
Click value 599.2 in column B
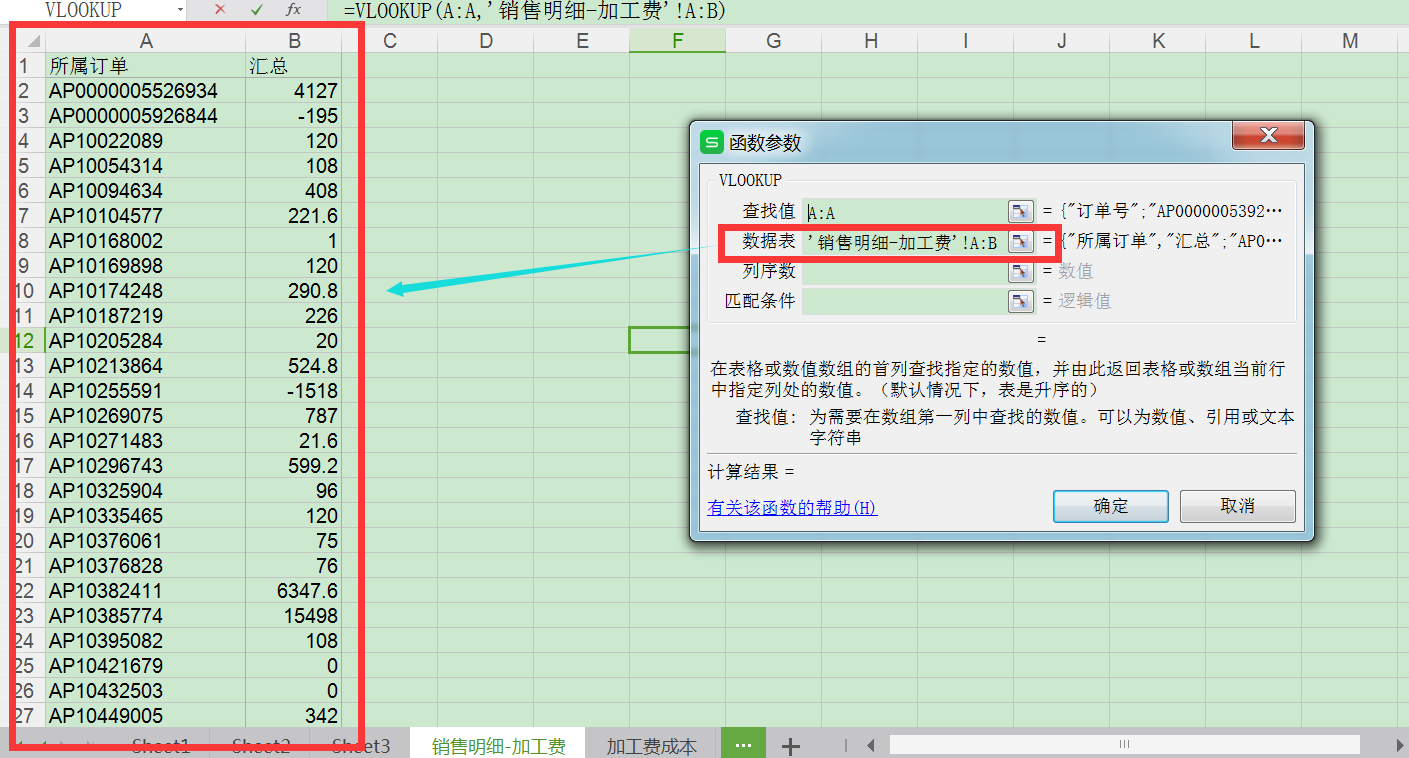[x=294, y=466]
